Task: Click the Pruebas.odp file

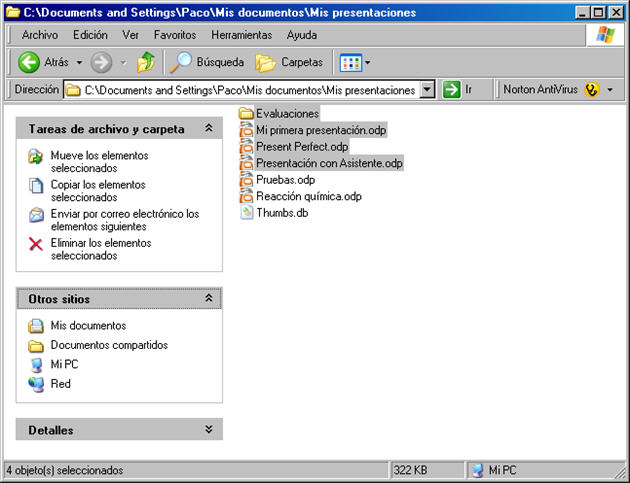Action: point(284,180)
